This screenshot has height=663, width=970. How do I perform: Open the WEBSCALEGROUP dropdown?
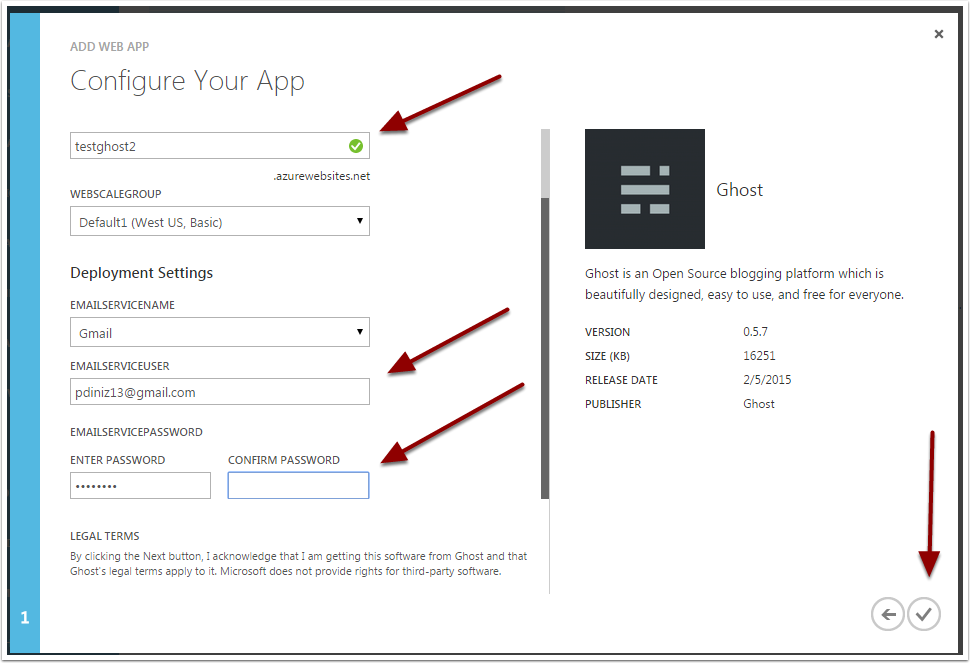coord(220,221)
